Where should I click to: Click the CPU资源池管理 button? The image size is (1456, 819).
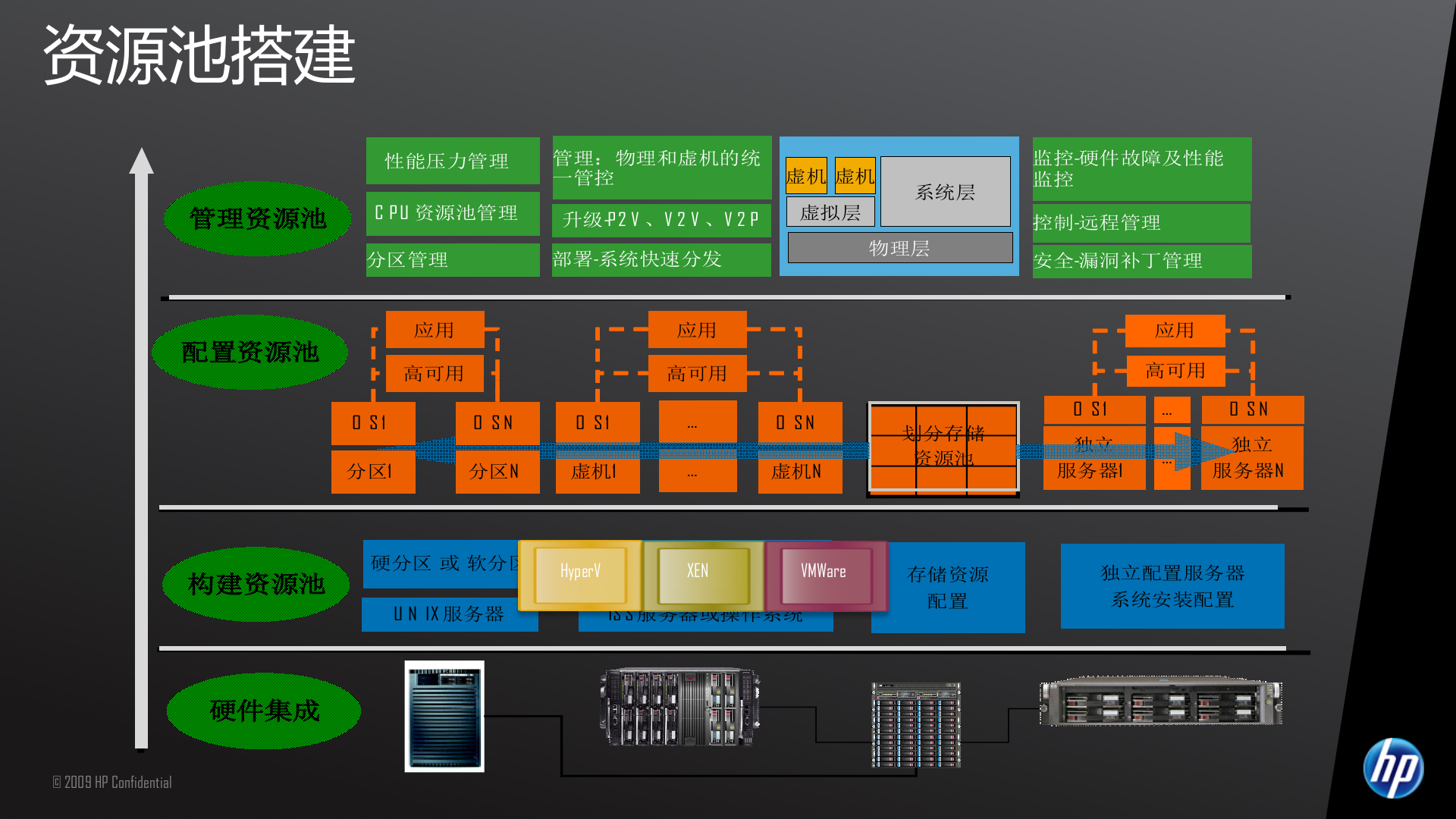click(452, 214)
